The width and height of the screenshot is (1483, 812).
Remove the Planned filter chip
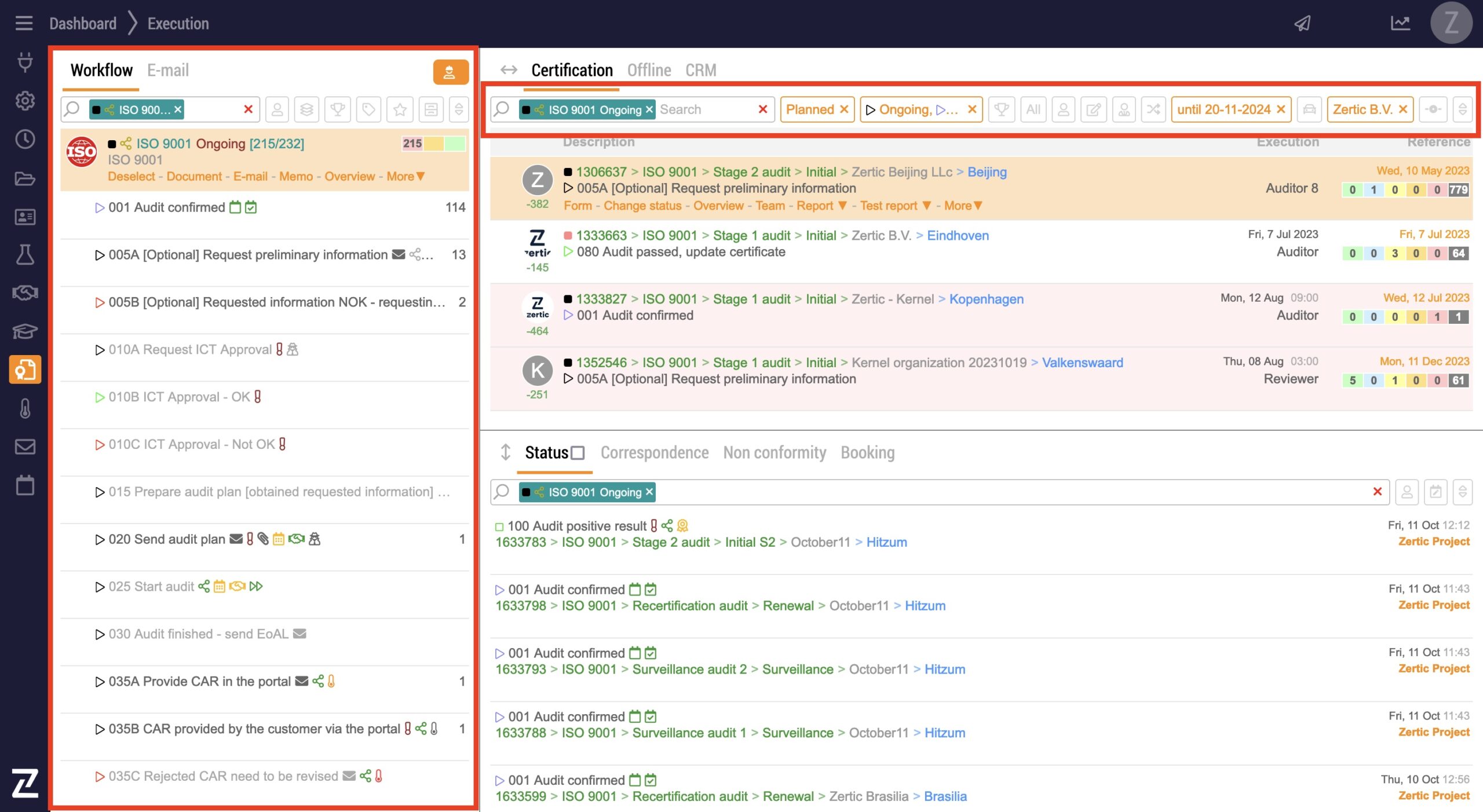point(844,109)
